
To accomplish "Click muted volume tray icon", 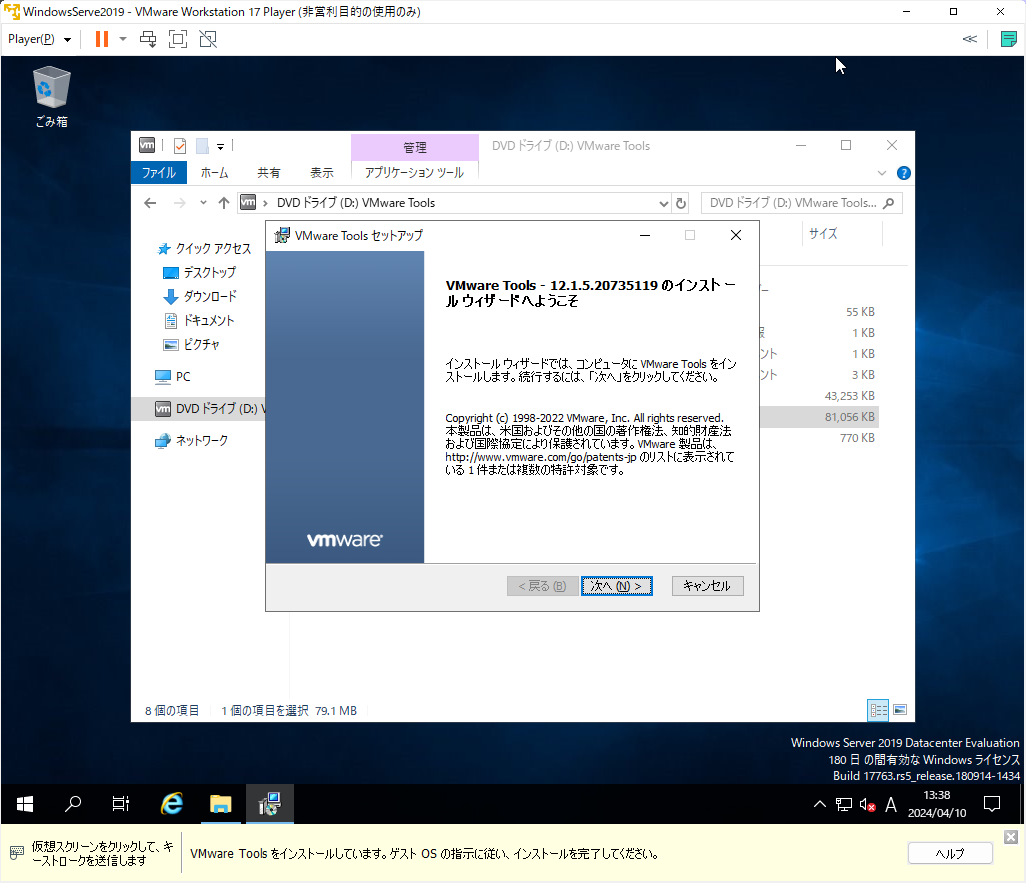I will pyautogui.click(x=868, y=804).
